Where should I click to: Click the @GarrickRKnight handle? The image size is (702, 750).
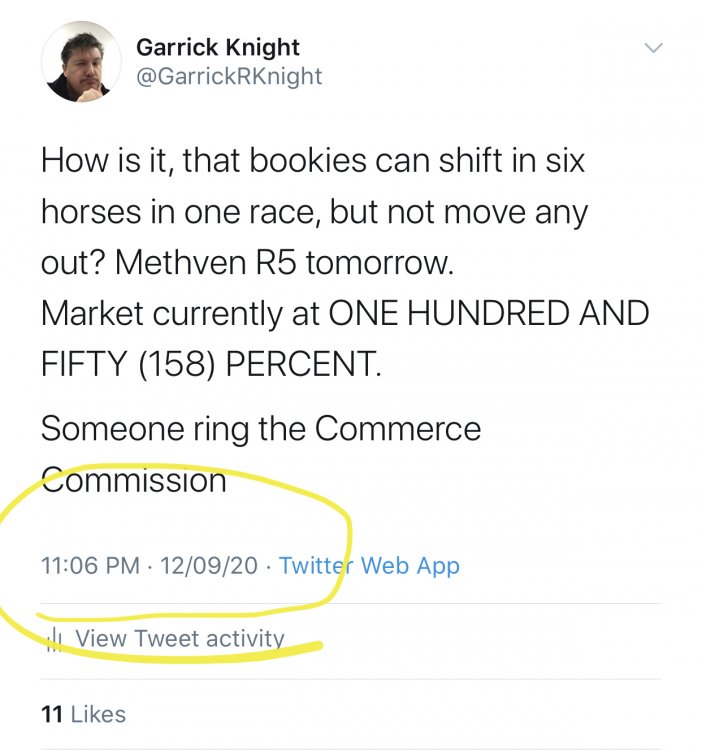(x=228, y=75)
